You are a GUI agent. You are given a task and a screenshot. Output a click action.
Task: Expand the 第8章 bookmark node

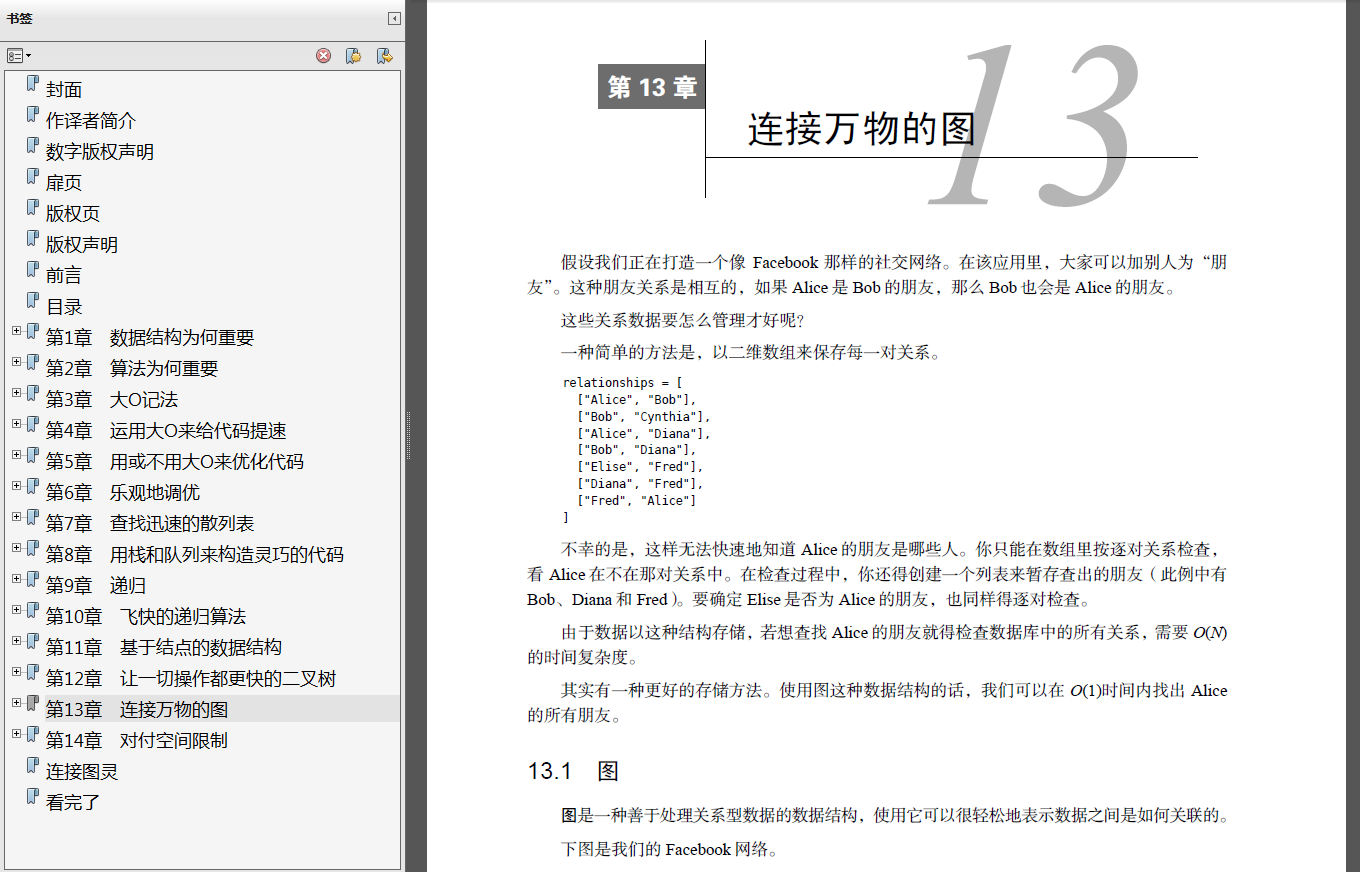click(16, 548)
